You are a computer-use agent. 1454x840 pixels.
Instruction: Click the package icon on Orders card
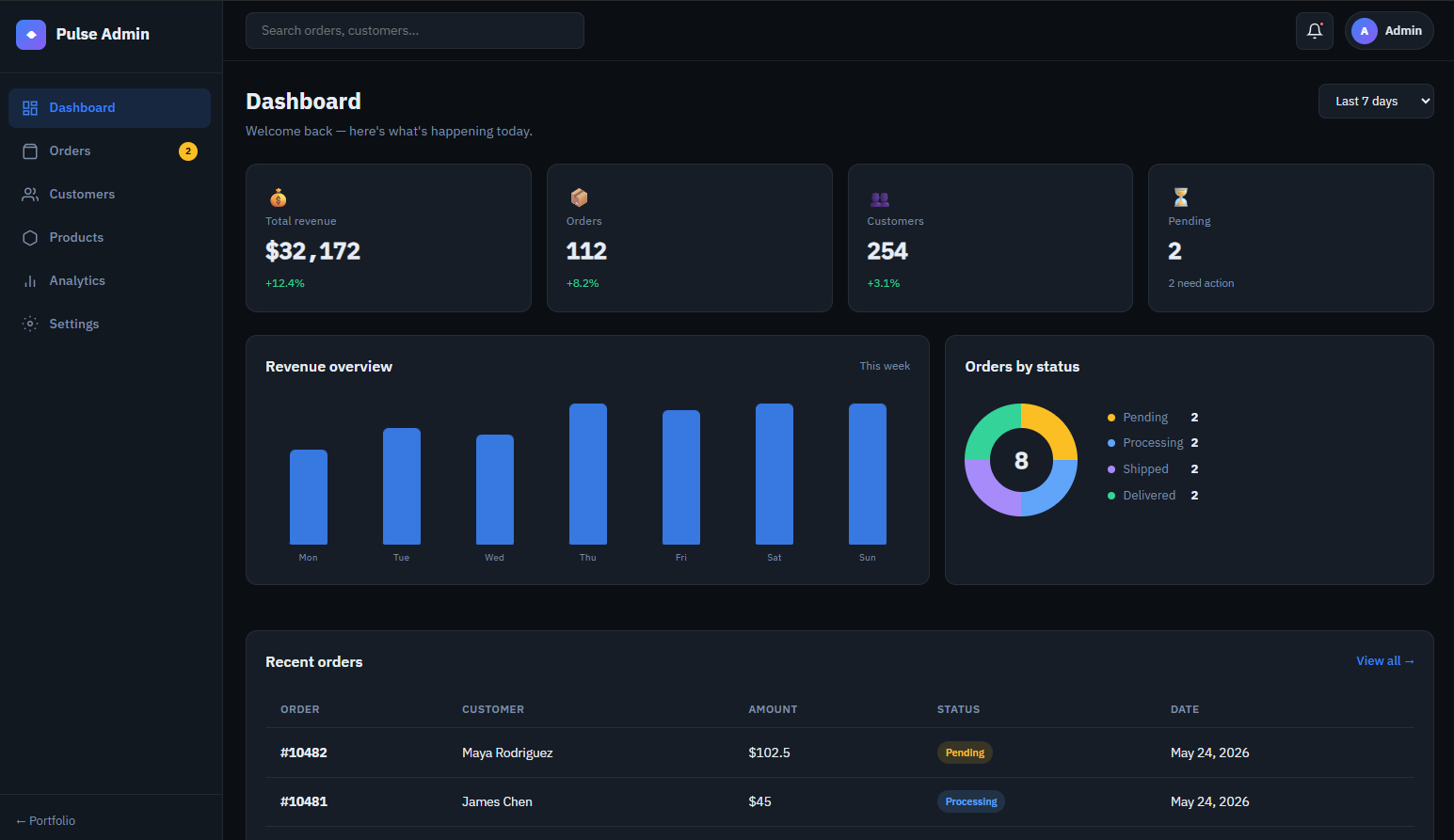click(x=579, y=198)
